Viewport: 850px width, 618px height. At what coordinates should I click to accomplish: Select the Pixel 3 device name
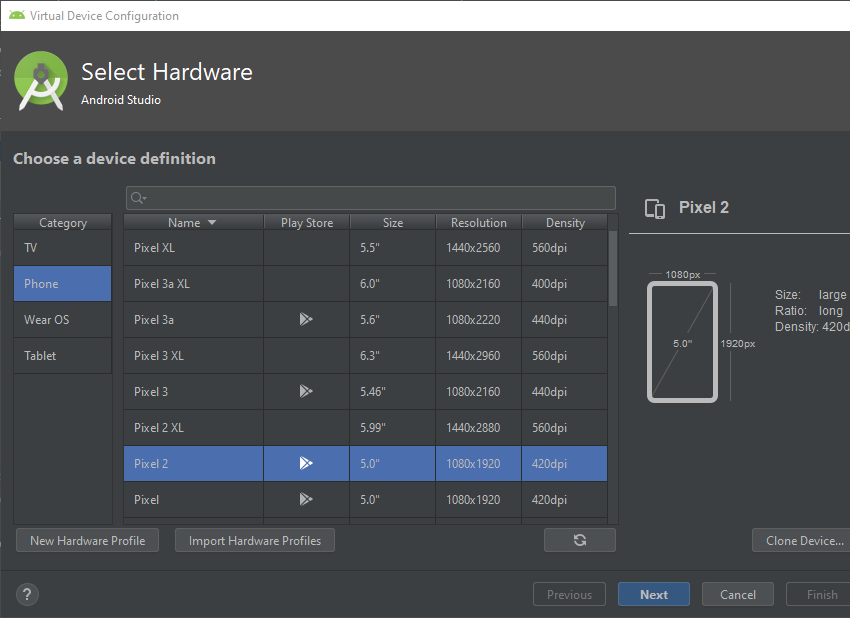pyautogui.click(x=151, y=391)
